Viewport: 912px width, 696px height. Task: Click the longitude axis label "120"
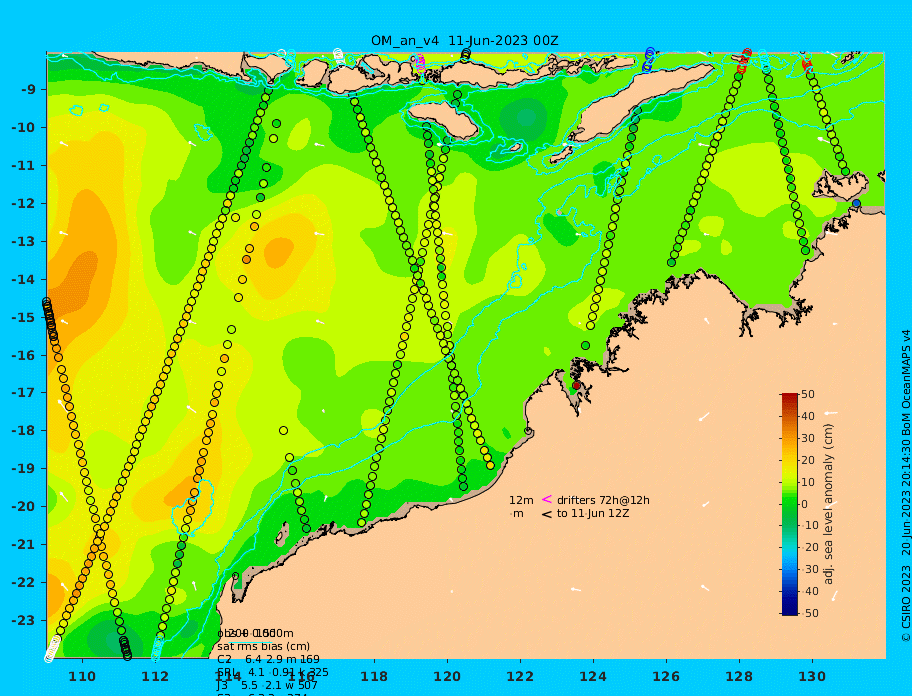point(447,676)
